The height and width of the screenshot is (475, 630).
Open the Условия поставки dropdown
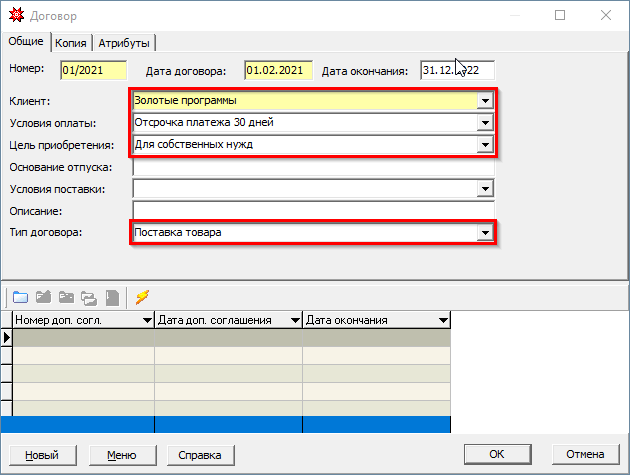(x=485, y=188)
